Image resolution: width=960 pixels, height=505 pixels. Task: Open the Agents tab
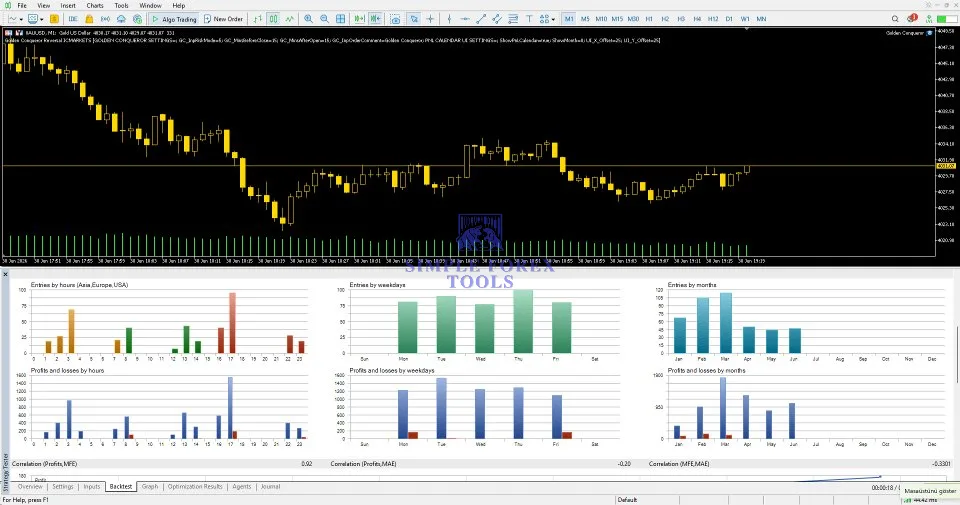coord(242,487)
